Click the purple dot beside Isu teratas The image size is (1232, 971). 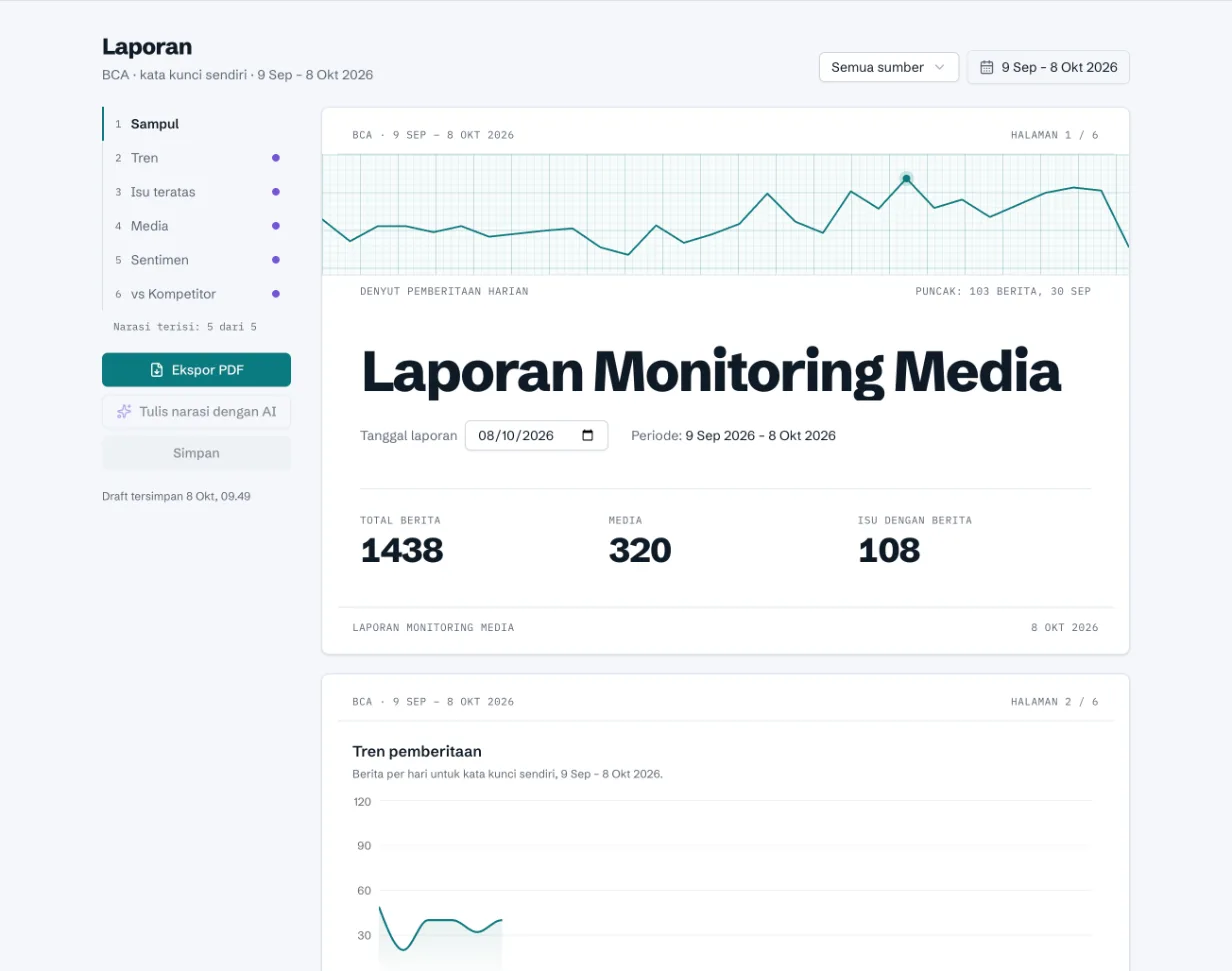pos(276,192)
